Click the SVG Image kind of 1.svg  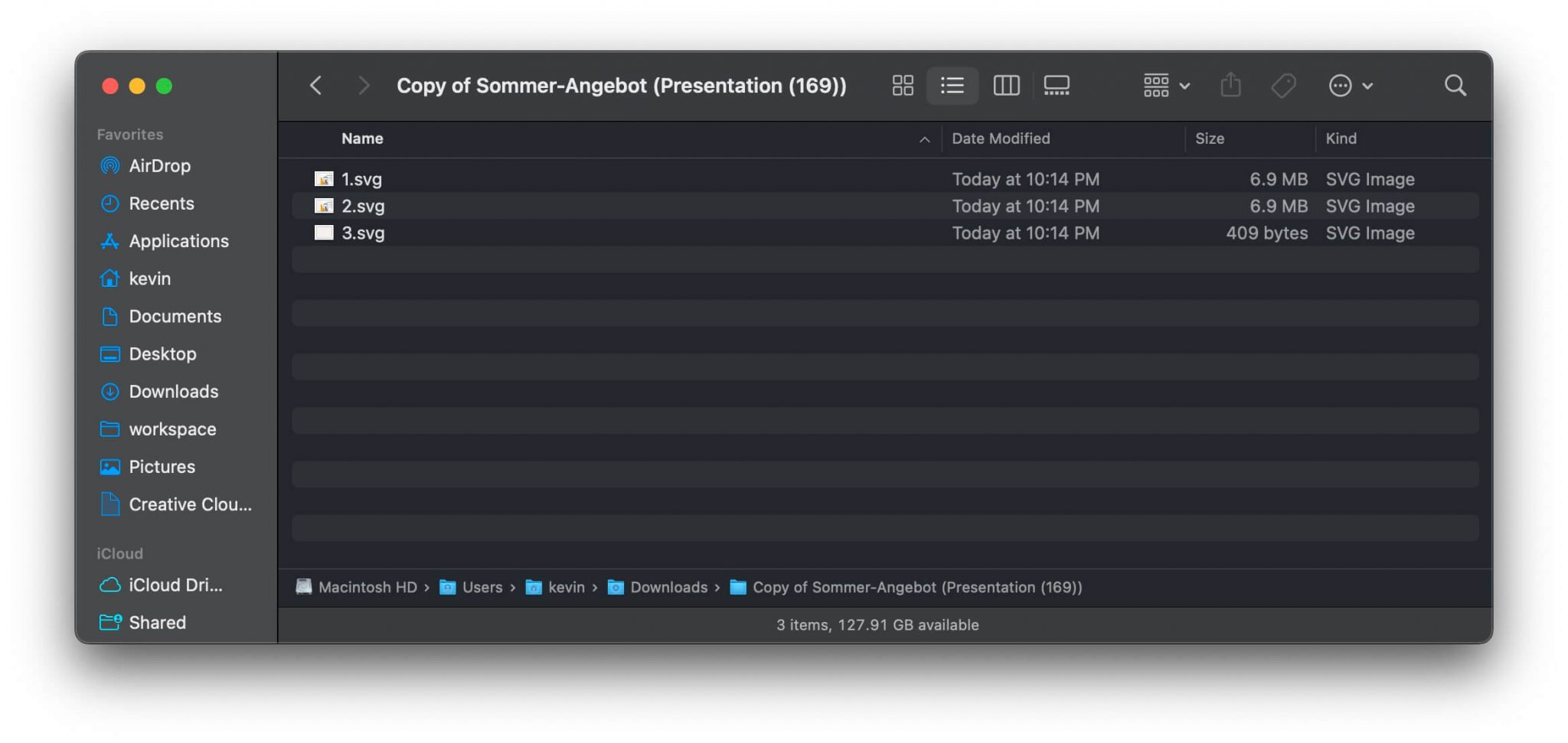pos(1370,179)
